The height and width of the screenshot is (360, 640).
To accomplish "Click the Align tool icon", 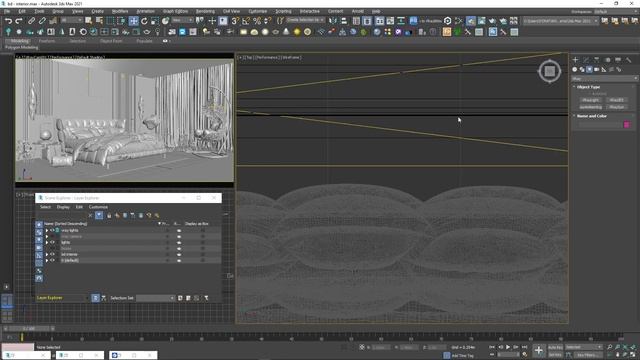I will point(344,21).
